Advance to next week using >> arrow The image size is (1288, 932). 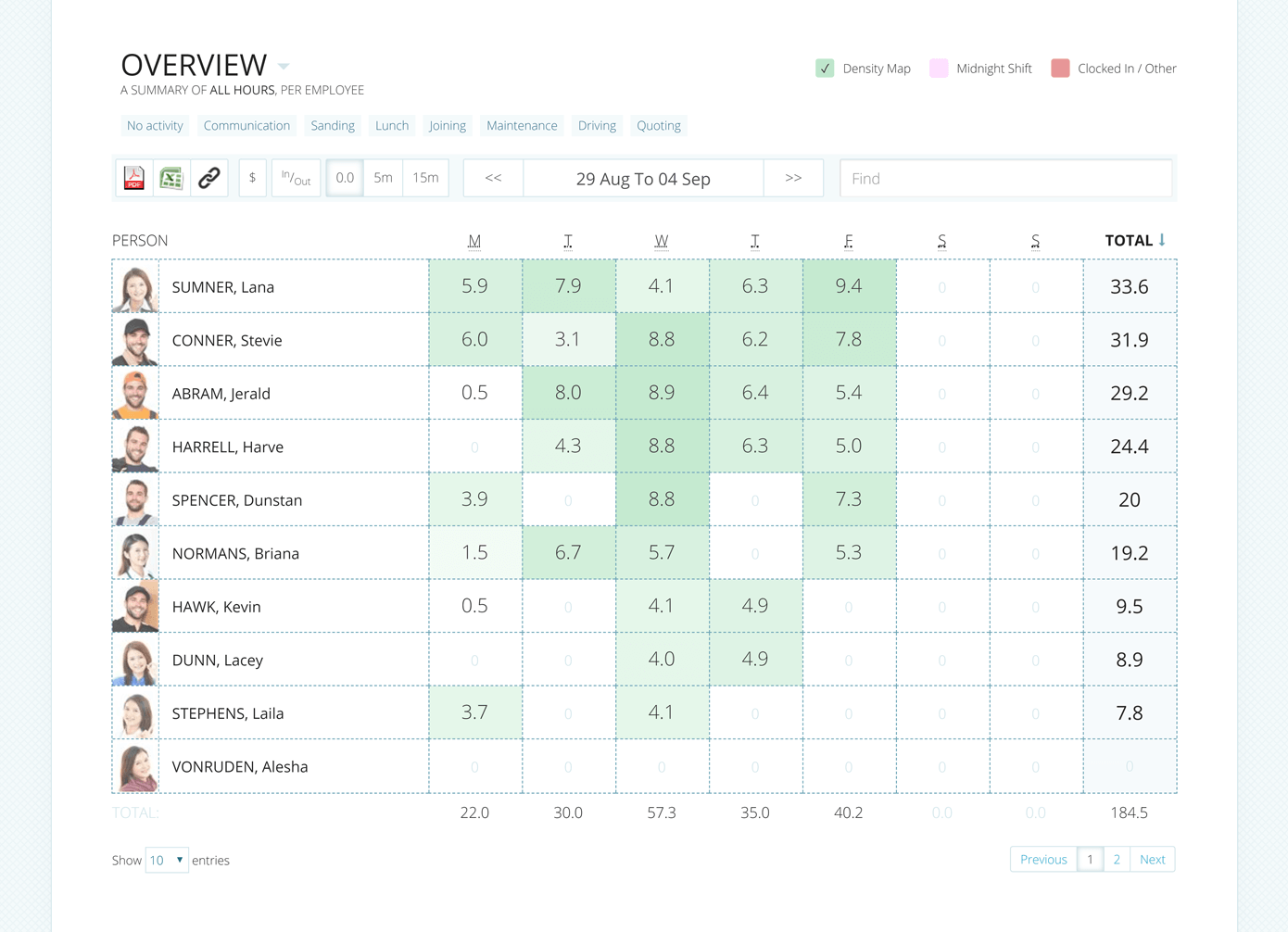click(793, 178)
